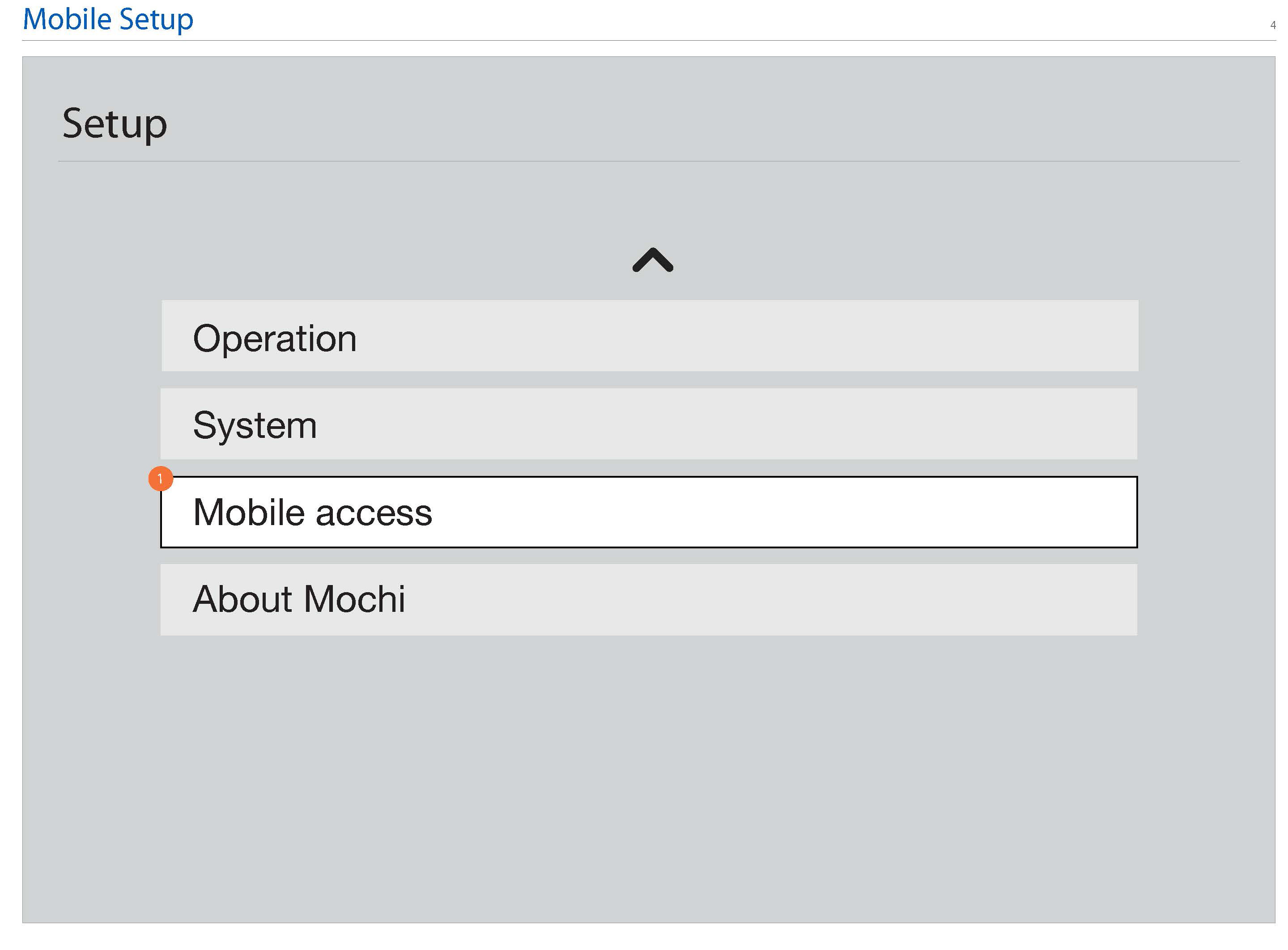Tap the About Mochi row
Screen dimensions: 1288x950
coord(648,600)
